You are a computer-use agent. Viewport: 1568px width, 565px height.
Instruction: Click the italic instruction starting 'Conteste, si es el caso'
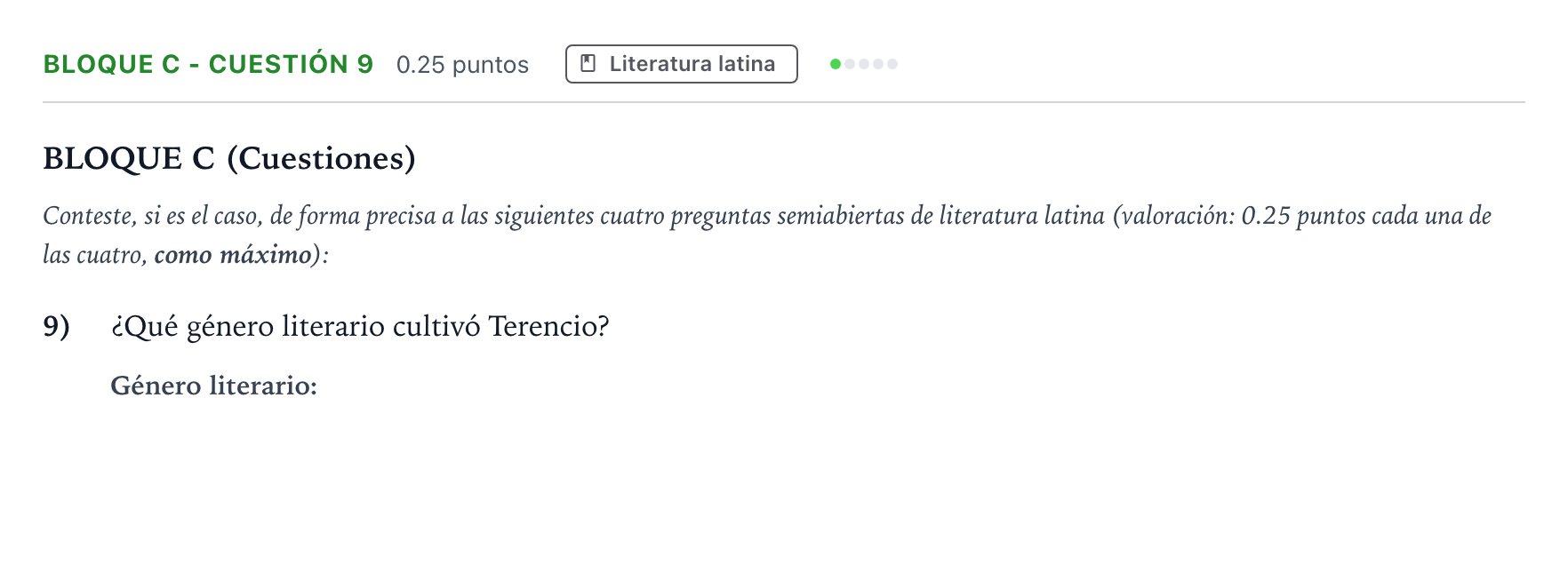[767, 235]
